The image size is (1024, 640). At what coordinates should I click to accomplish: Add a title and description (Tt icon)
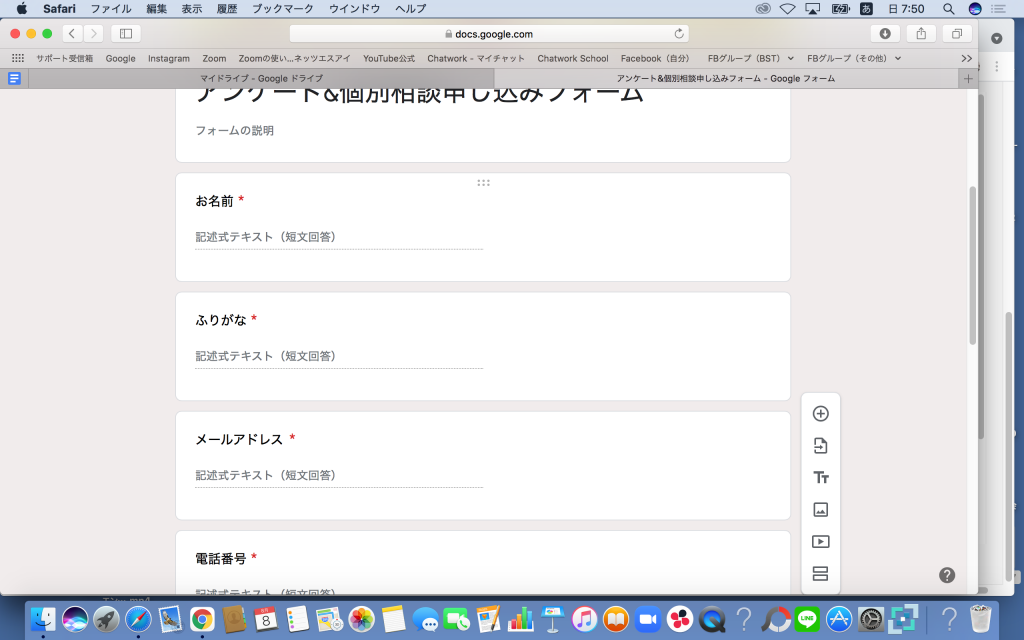tap(820, 477)
